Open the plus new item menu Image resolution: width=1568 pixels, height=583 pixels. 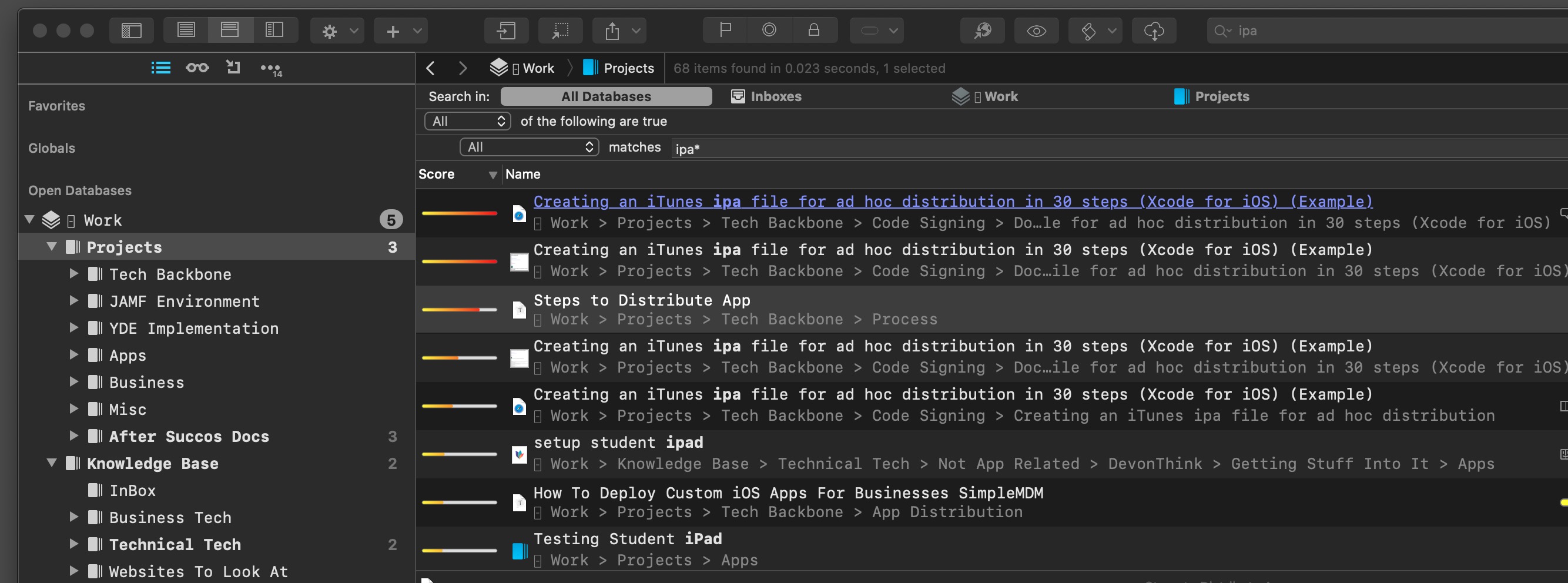click(x=401, y=31)
